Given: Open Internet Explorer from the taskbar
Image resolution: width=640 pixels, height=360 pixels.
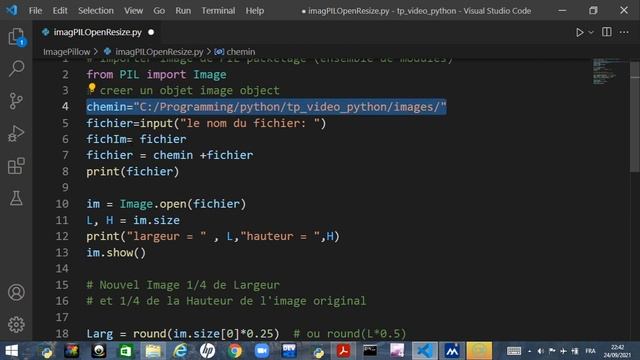Looking at the screenshot, I should point(180,351).
